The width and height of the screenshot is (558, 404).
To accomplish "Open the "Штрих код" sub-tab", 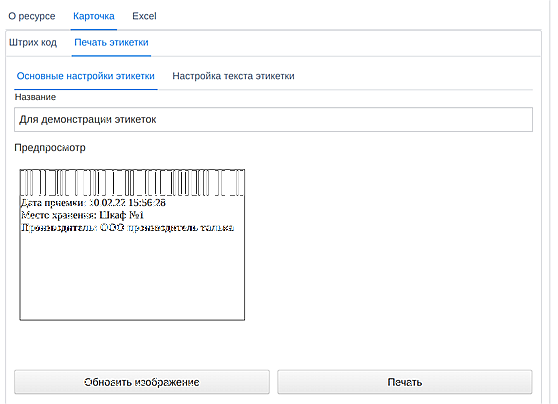I will click(x=33, y=43).
